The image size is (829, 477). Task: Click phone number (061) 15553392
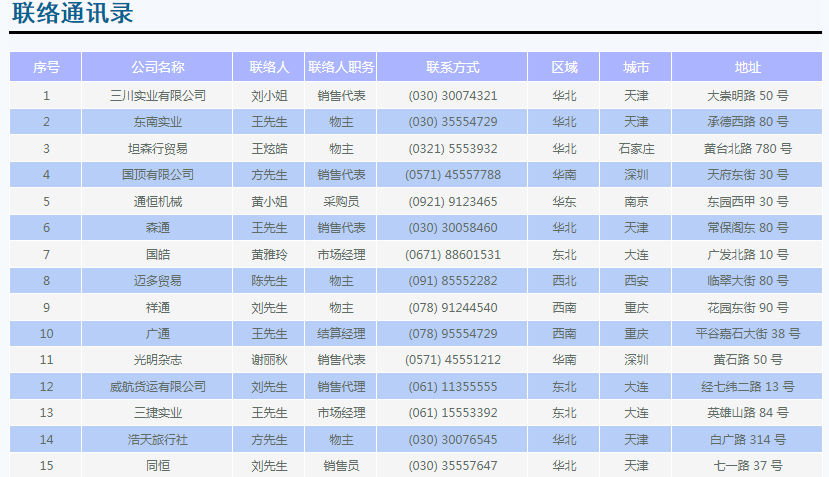[452, 412]
